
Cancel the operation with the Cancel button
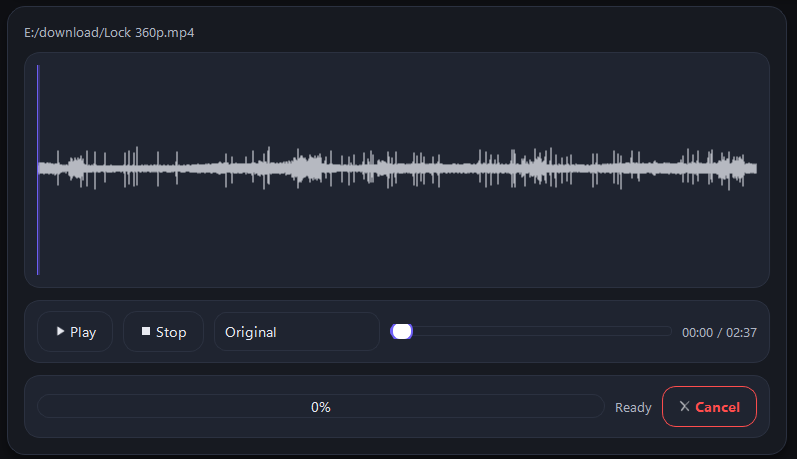(x=709, y=407)
